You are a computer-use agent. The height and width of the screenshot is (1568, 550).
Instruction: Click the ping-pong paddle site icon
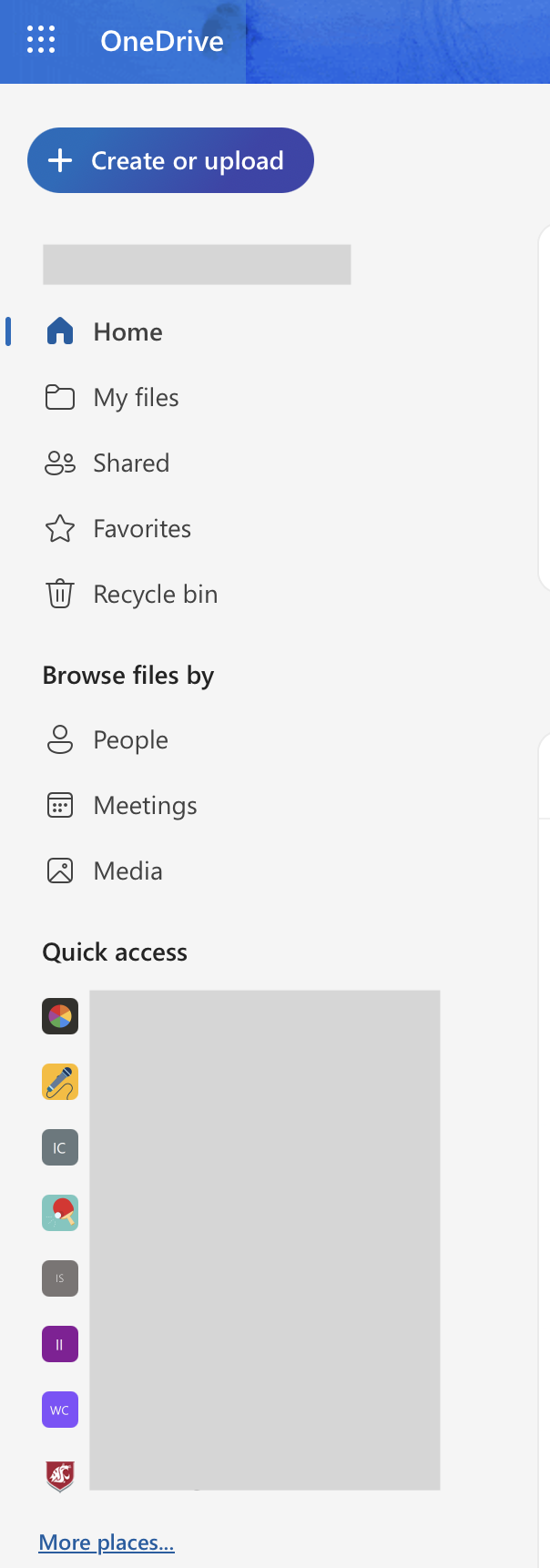click(59, 1213)
